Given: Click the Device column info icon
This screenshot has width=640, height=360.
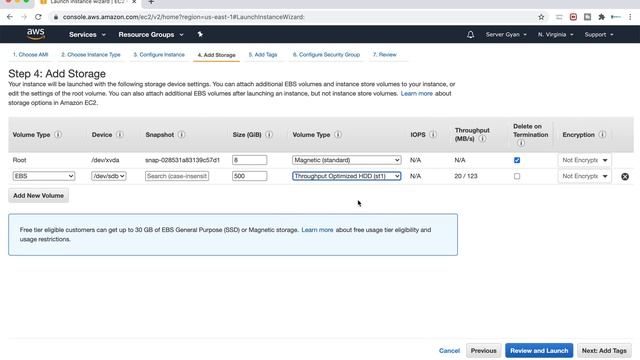Looking at the screenshot, I should [x=120, y=135].
